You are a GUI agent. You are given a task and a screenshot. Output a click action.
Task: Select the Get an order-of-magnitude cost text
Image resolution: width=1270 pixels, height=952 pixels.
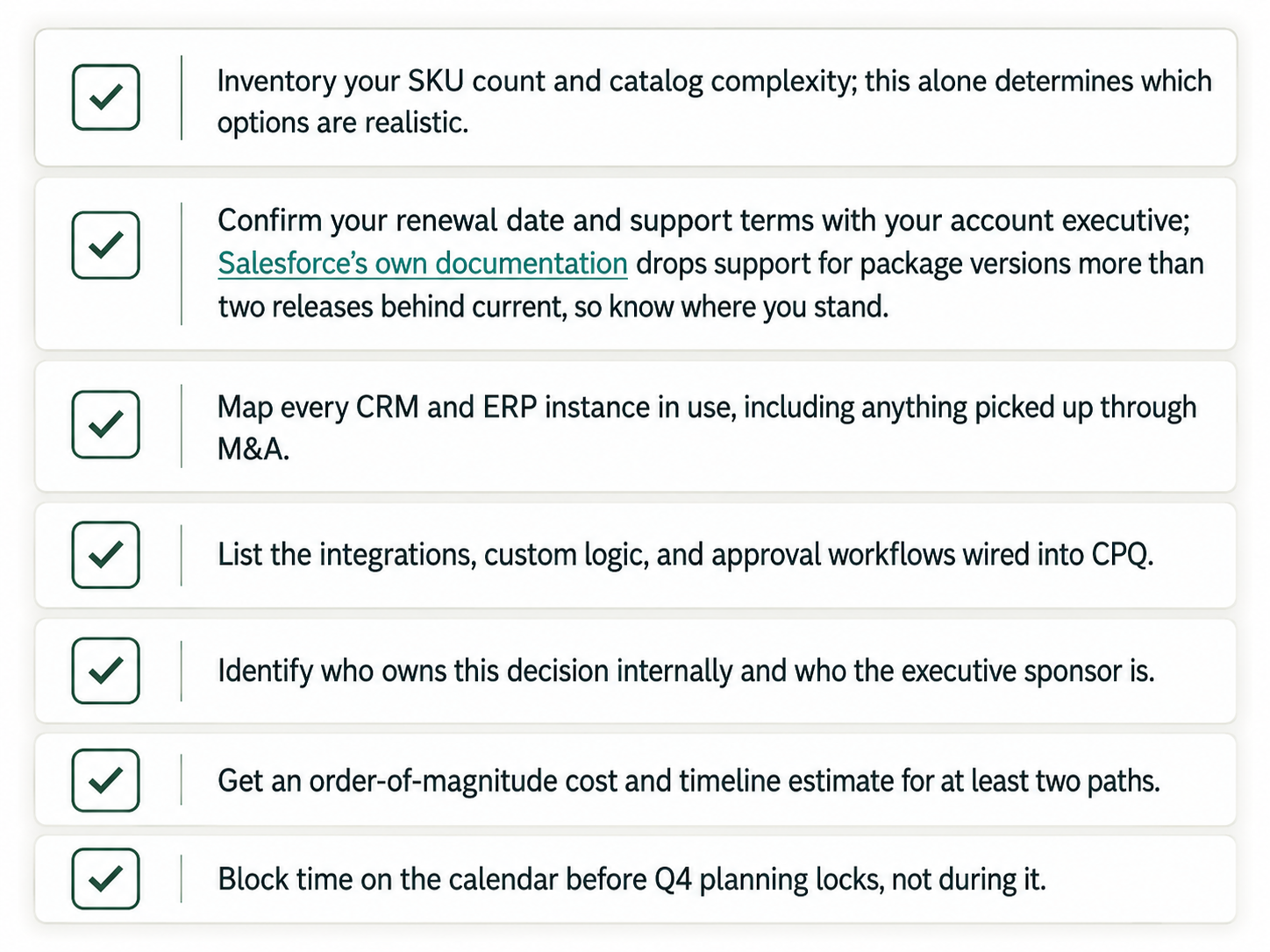(689, 780)
